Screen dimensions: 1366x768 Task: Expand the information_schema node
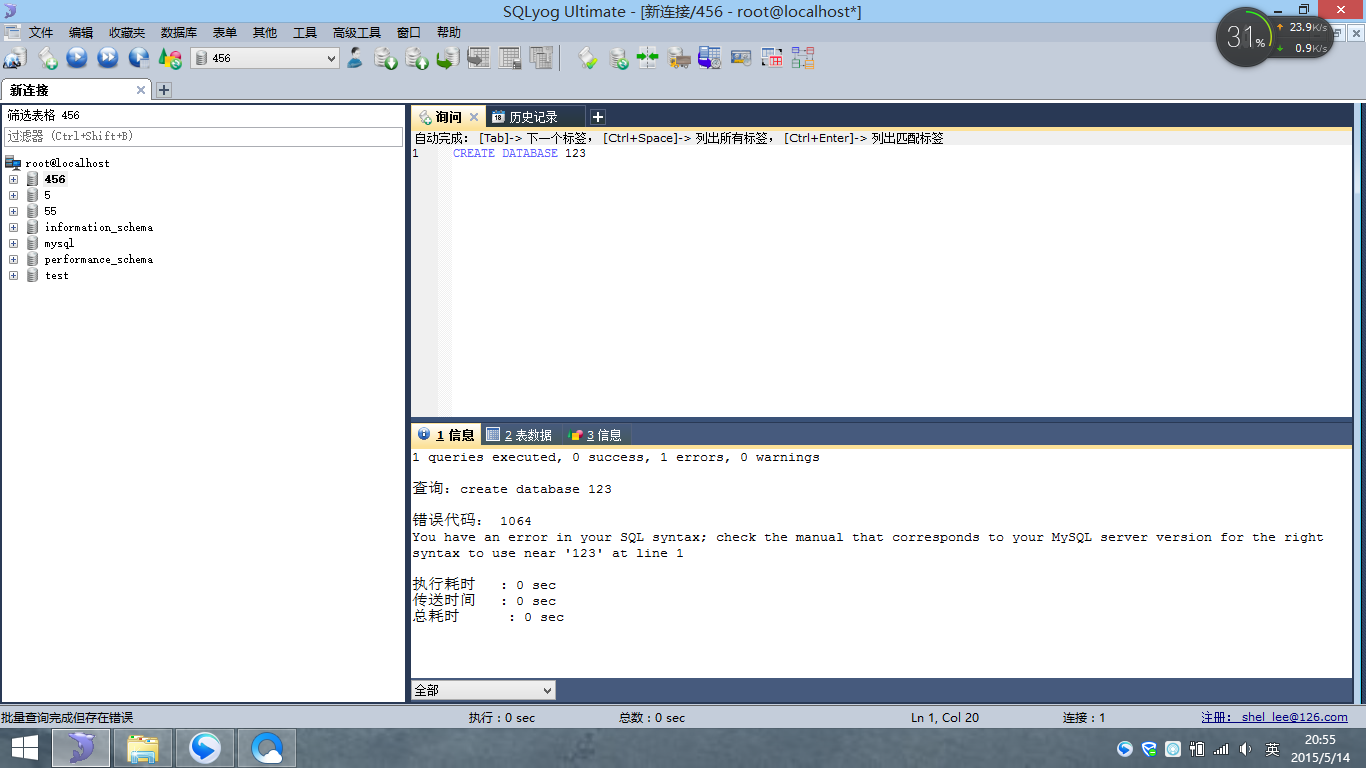click(x=14, y=227)
